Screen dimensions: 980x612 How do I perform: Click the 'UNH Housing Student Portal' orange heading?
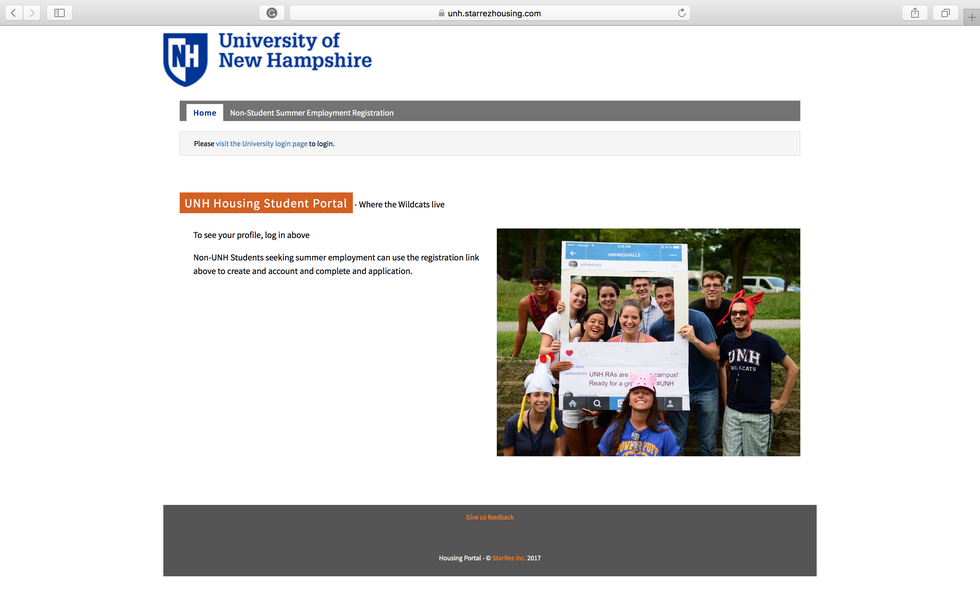[266, 203]
